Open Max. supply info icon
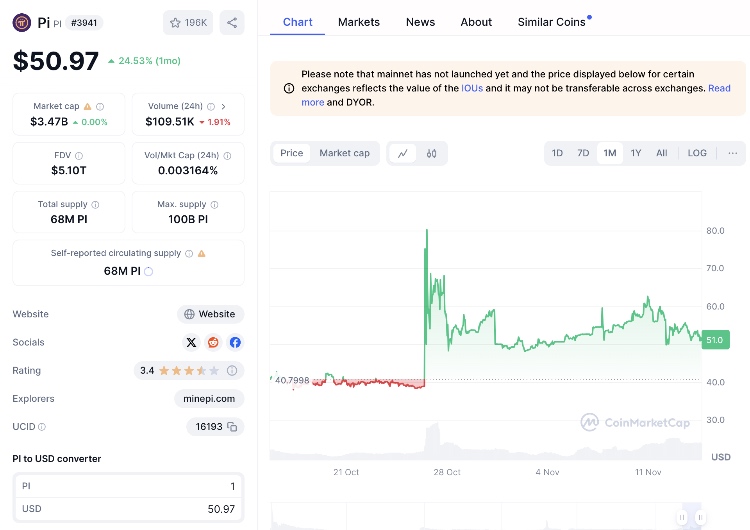Screen dimensions: 750x530 click(214, 204)
